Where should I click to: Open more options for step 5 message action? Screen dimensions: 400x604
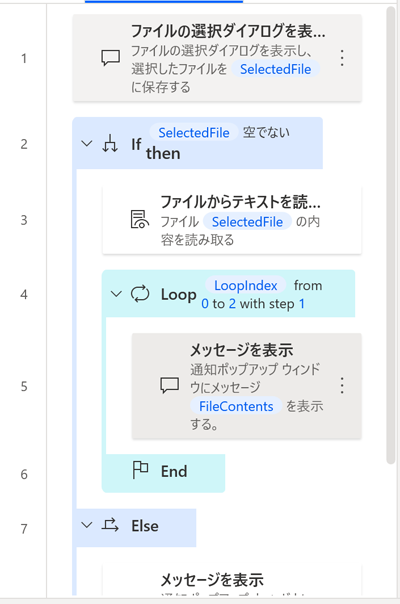coord(342,386)
